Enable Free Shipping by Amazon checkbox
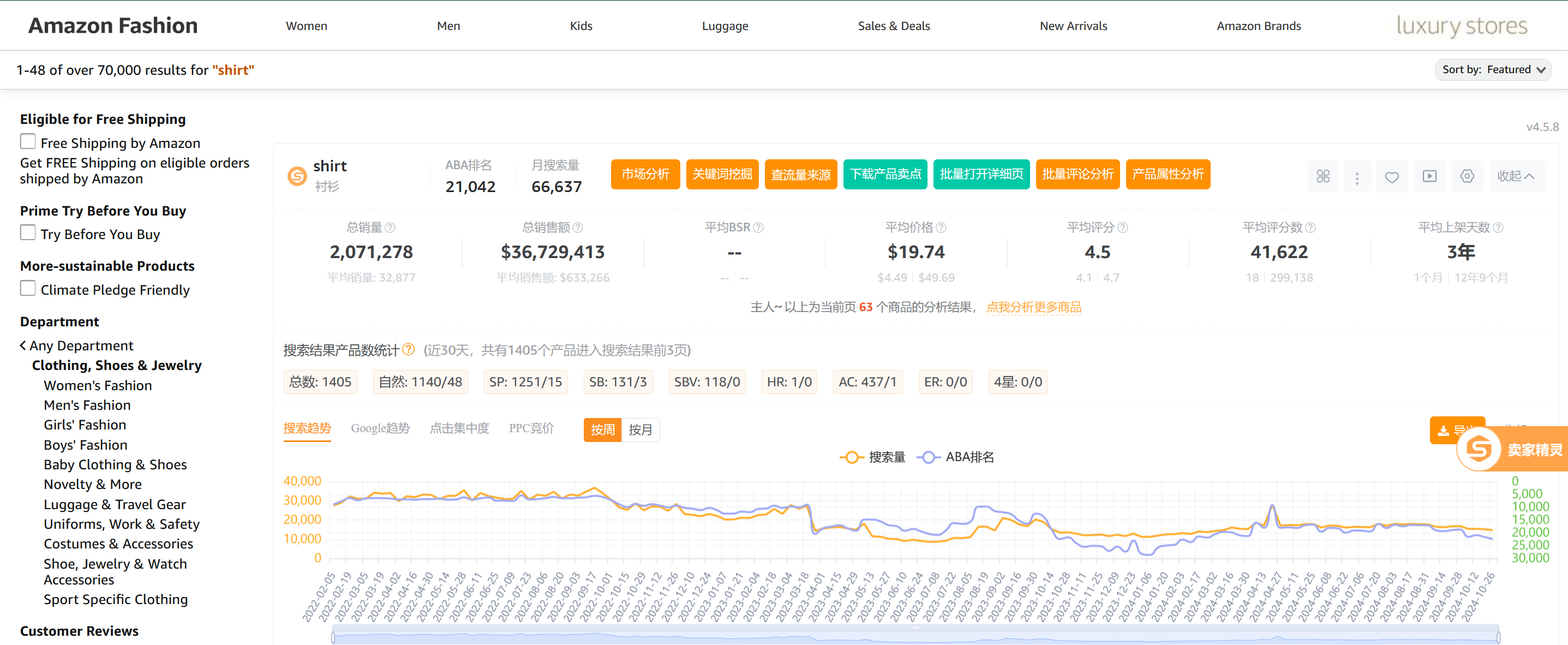The image size is (1568, 645). [28, 142]
